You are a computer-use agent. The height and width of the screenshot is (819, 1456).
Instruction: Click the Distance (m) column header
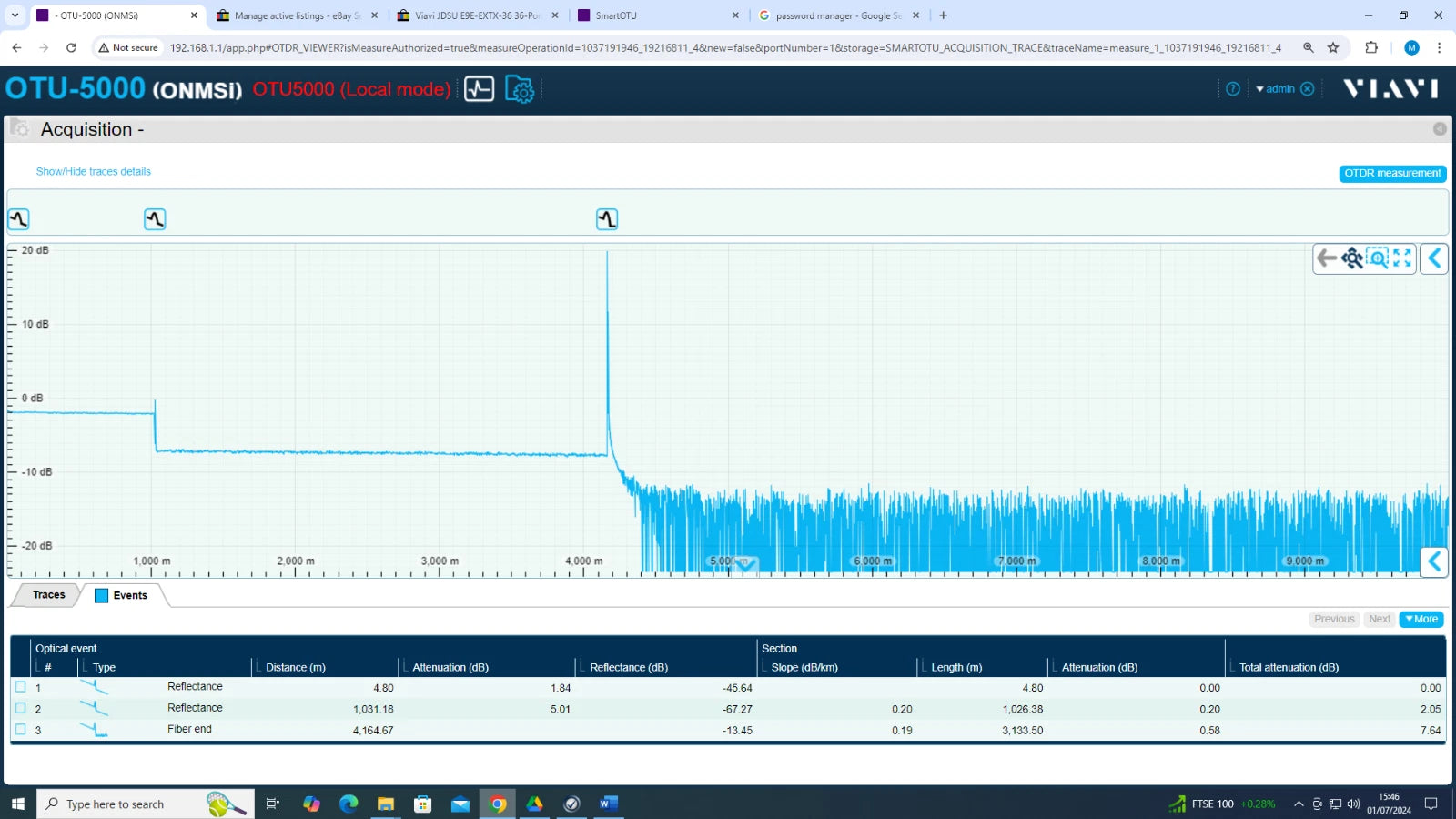(x=296, y=667)
